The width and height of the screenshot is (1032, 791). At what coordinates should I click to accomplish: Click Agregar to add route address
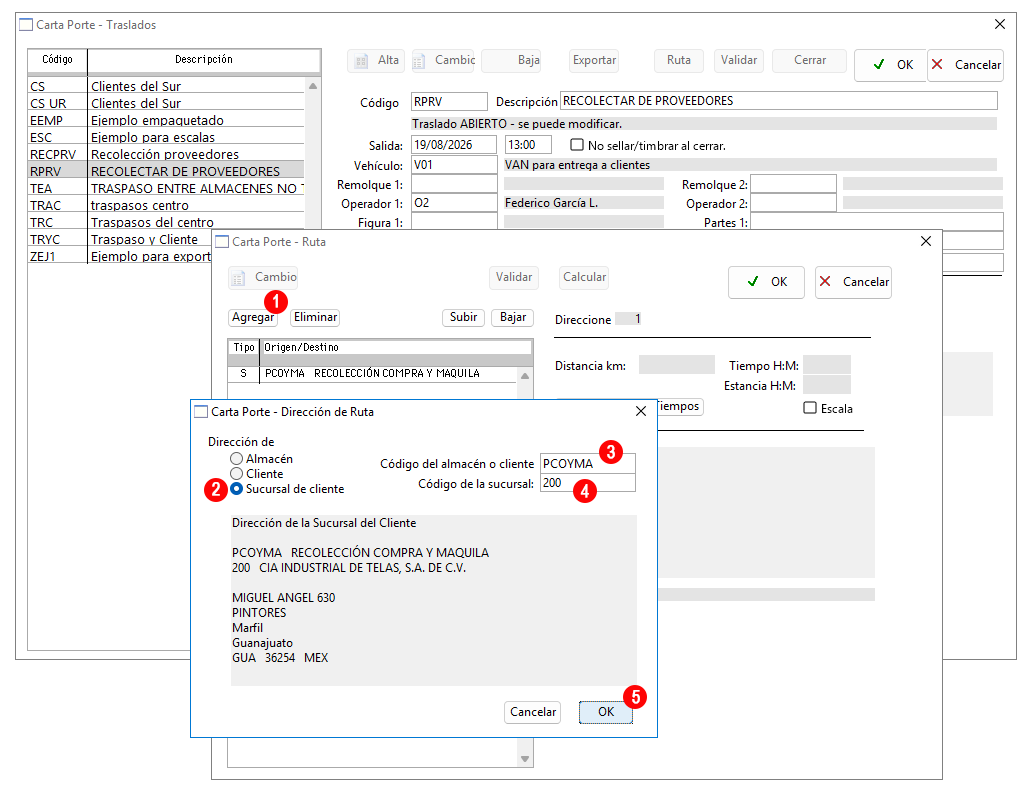click(253, 318)
